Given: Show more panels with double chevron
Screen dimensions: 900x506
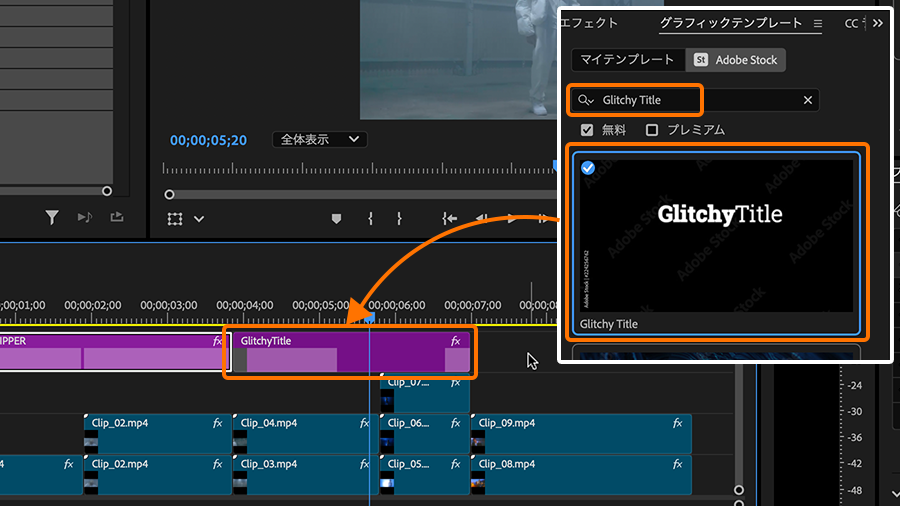Looking at the screenshot, I should (x=878, y=24).
